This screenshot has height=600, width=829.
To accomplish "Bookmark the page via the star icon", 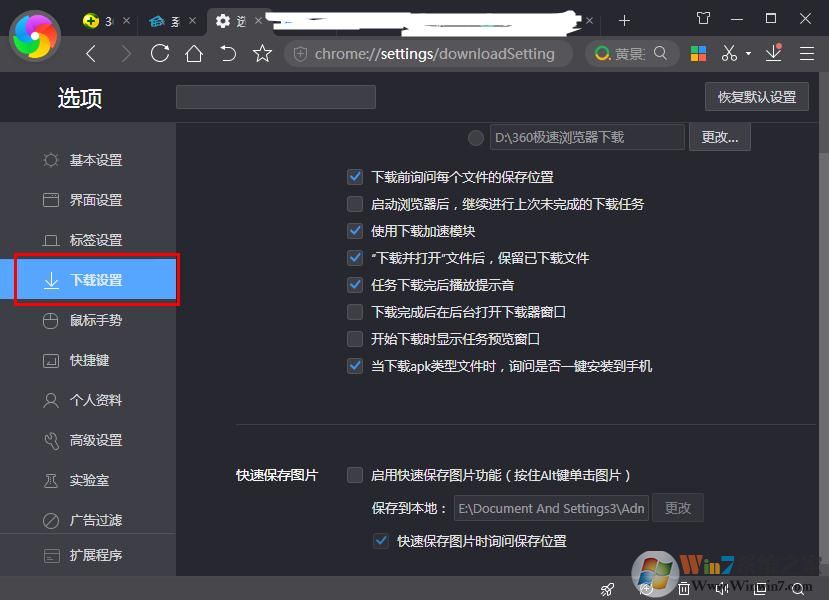I will coord(262,53).
